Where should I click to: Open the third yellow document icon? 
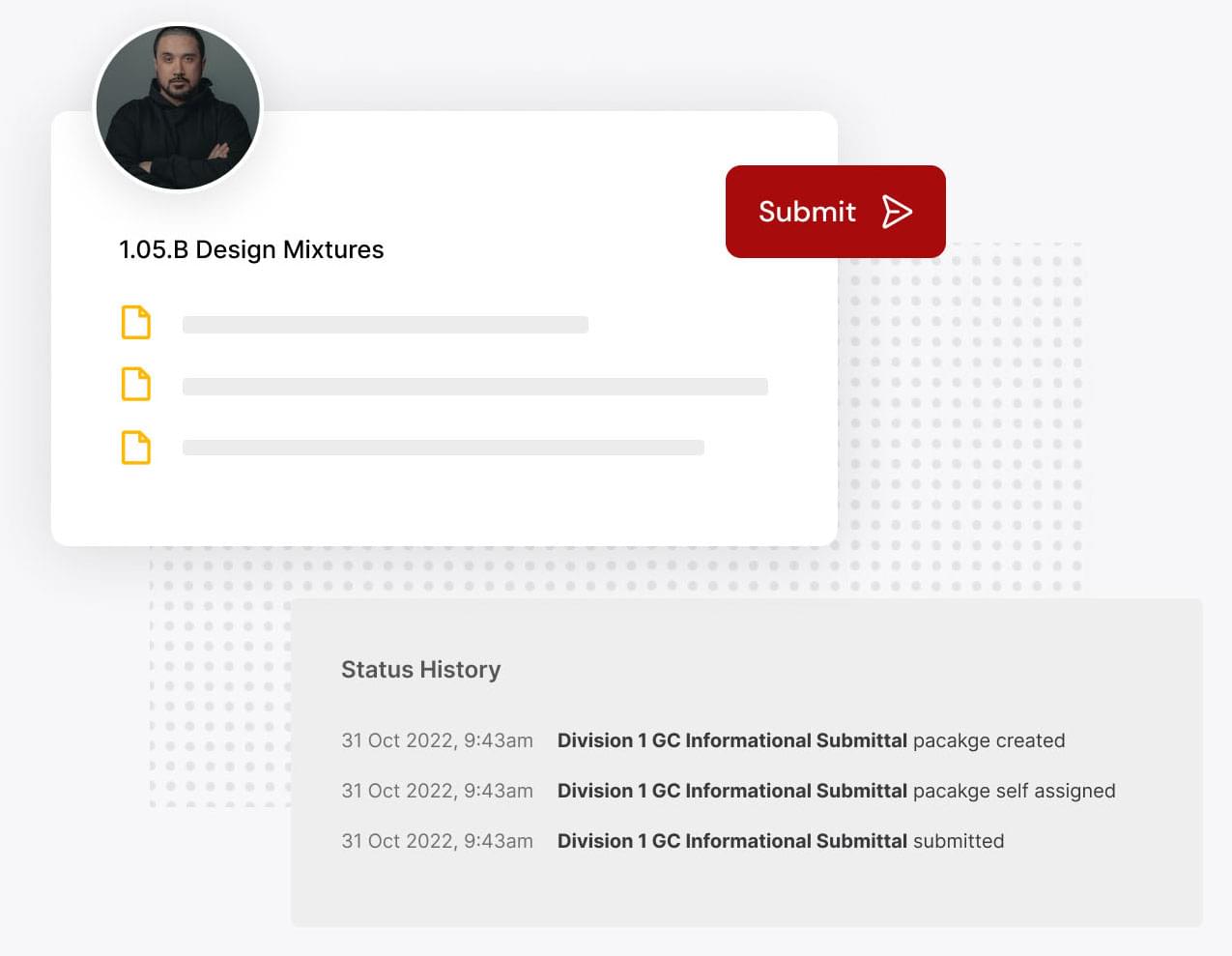[x=135, y=448]
